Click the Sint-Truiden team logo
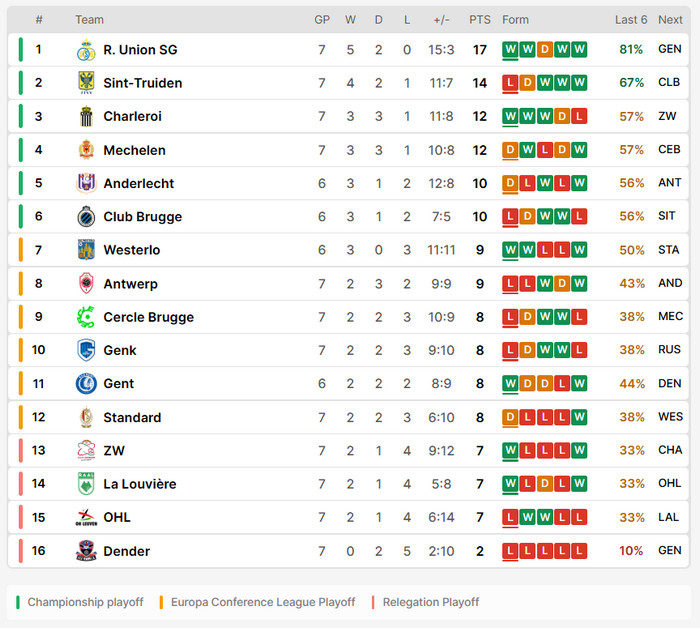The width and height of the screenshot is (700, 628). pos(86,83)
